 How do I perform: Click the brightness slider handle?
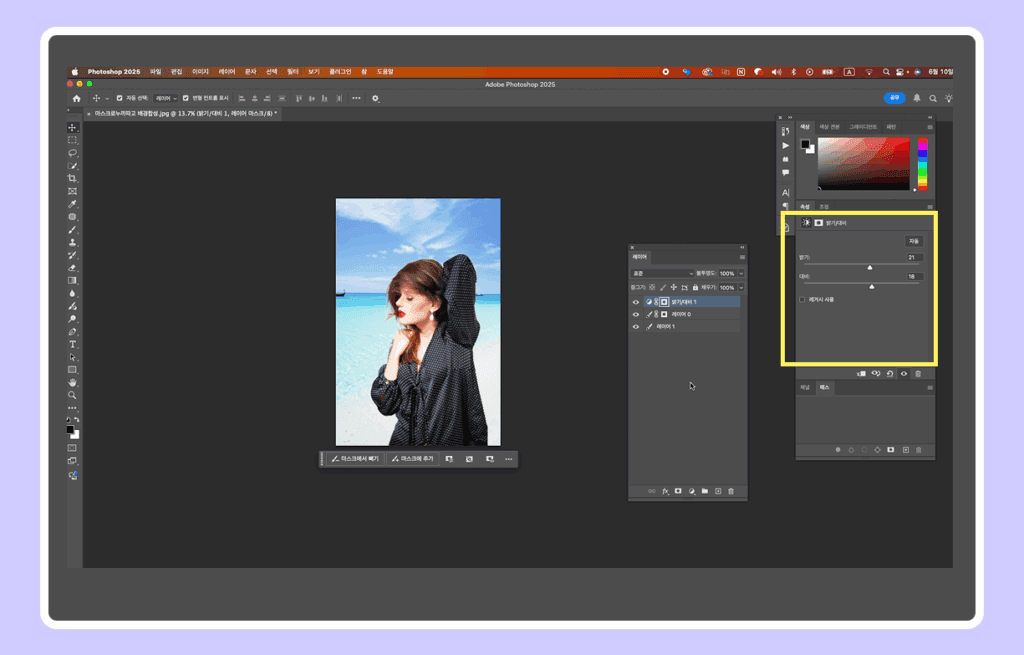click(870, 268)
